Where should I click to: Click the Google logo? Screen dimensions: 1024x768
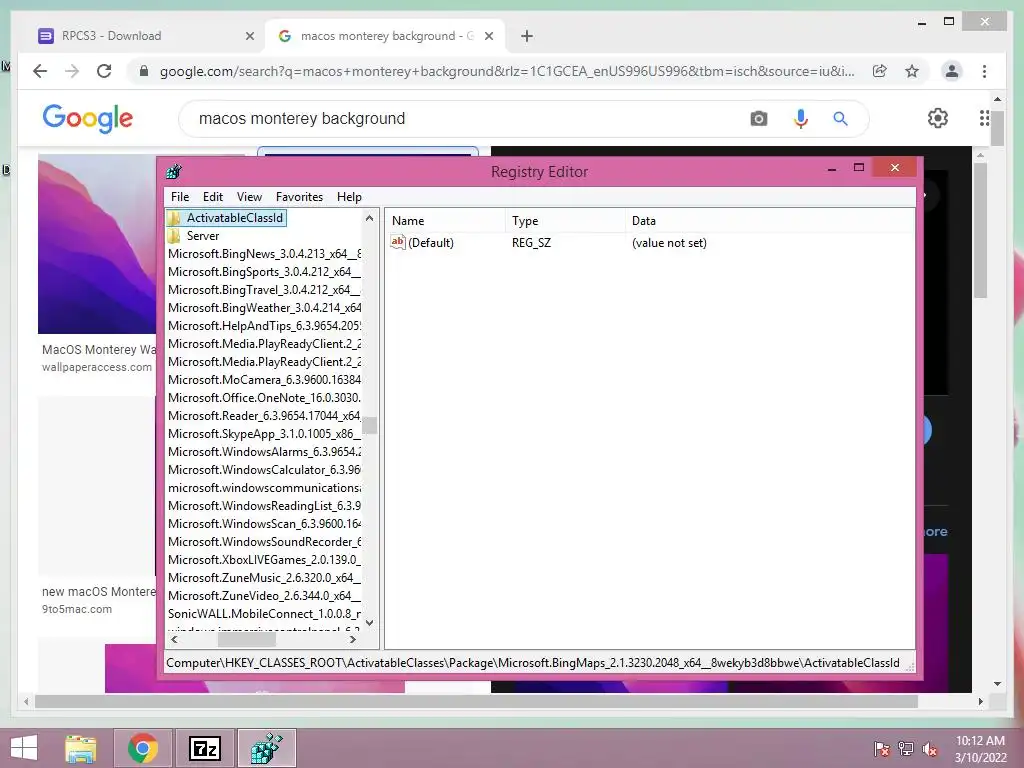88,118
